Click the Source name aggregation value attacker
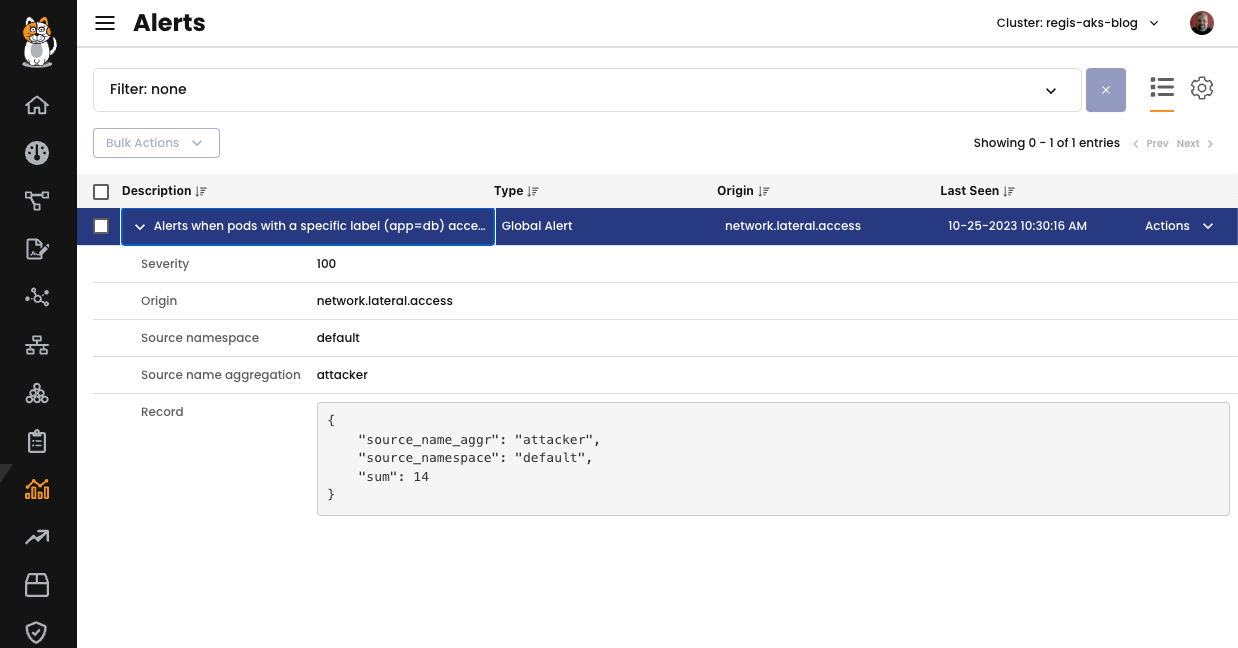 coord(342,375)
